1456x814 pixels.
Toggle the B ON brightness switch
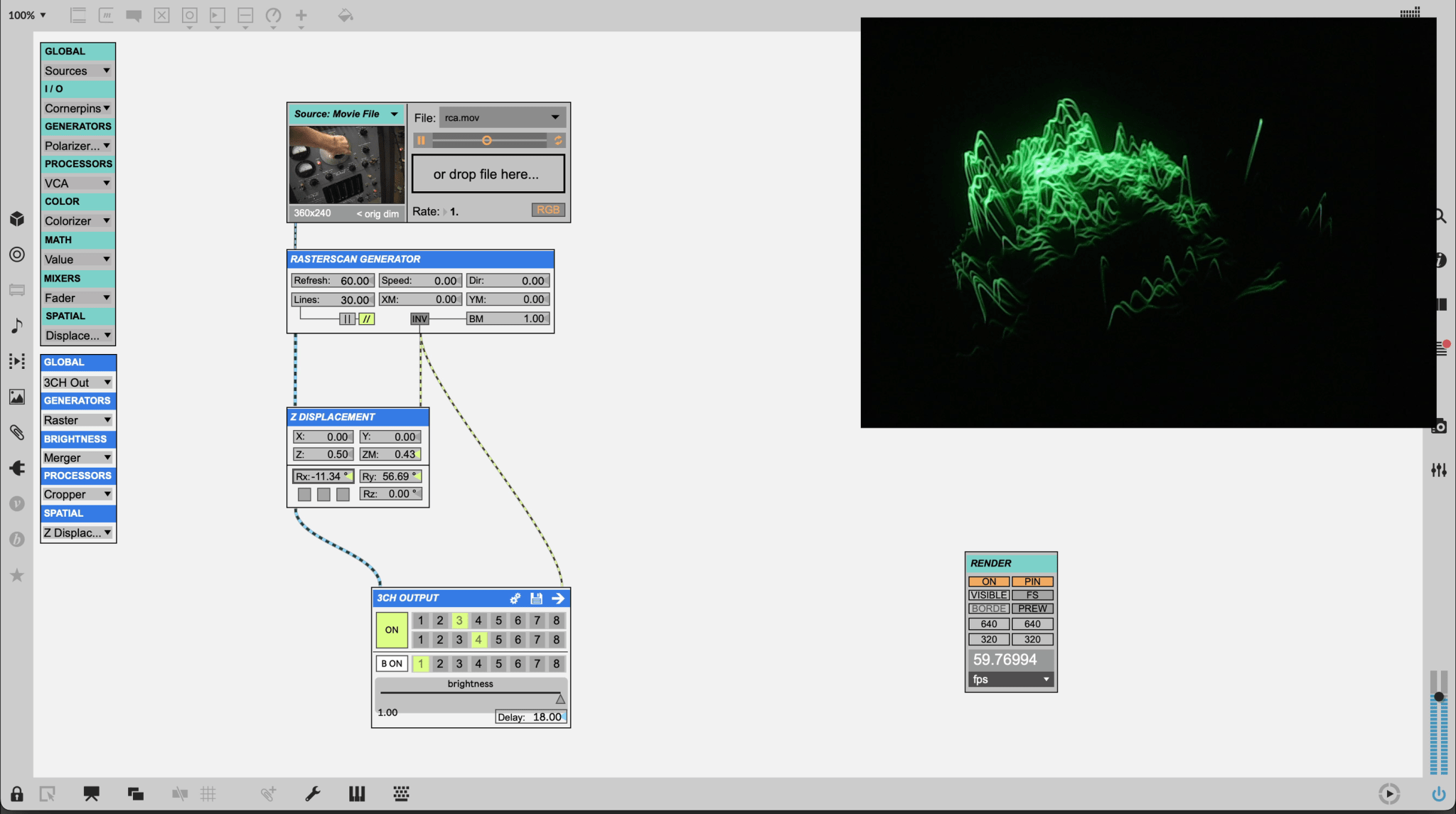391,663
